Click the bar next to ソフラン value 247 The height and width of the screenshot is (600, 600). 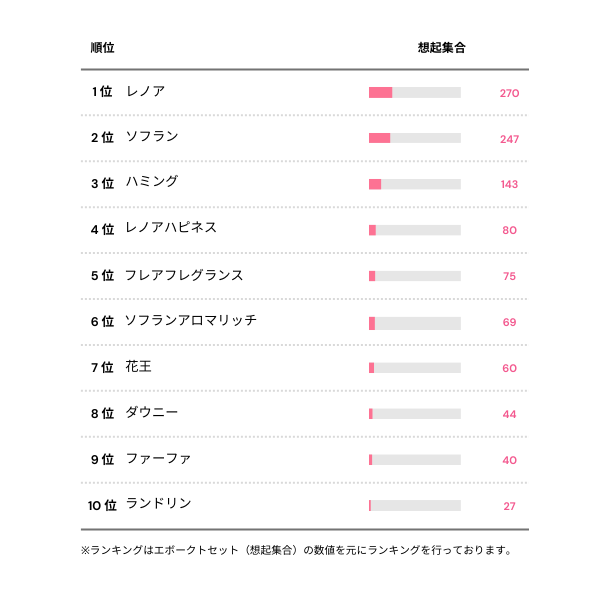[380, 138]
